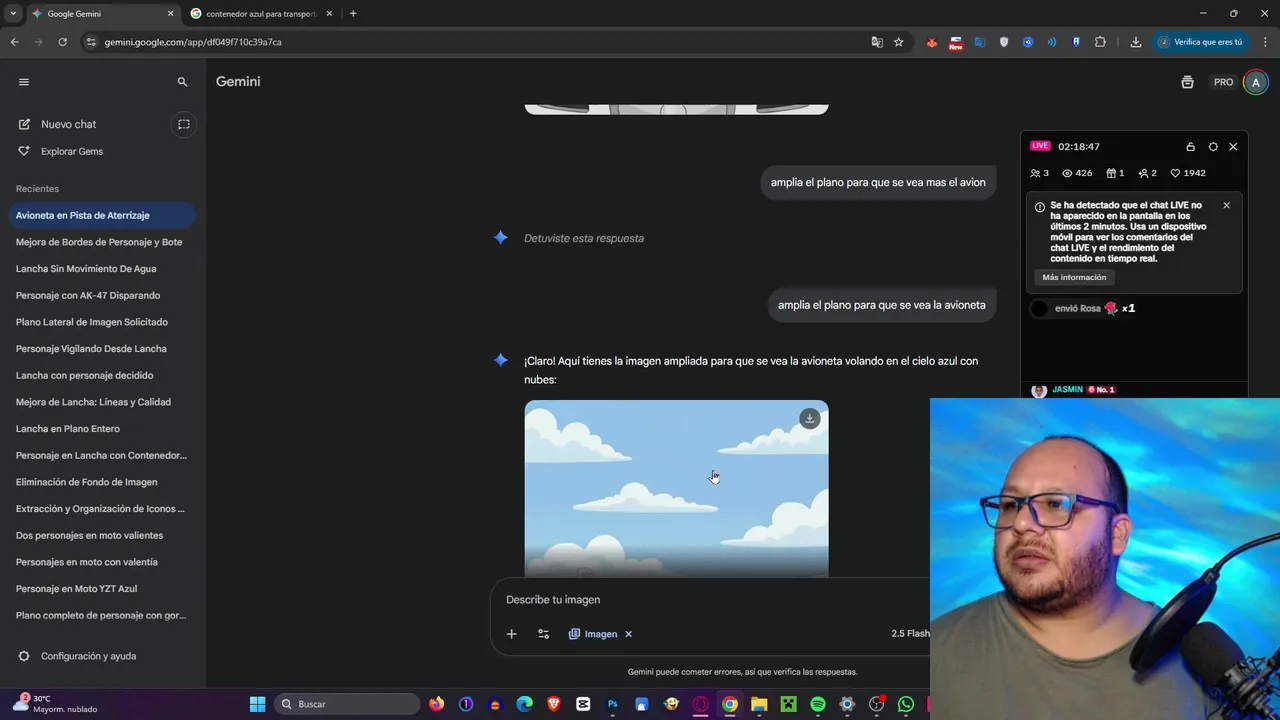Open a temporary chat via dashed square icon
1280x720 pixels.
pos(183,124)
